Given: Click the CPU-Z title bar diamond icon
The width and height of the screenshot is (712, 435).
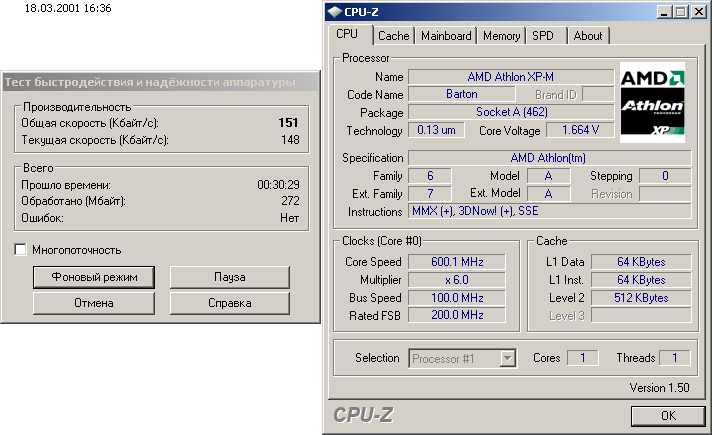Looking at the screenshot, I should pos(334,12).
